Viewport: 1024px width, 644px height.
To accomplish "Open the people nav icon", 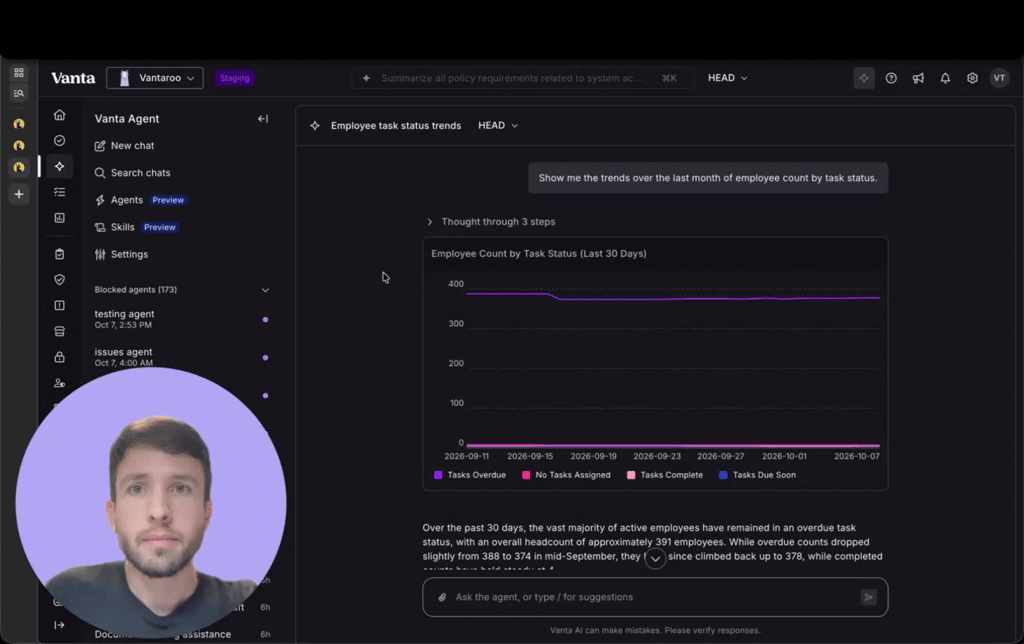I will [x=59, y=383].
